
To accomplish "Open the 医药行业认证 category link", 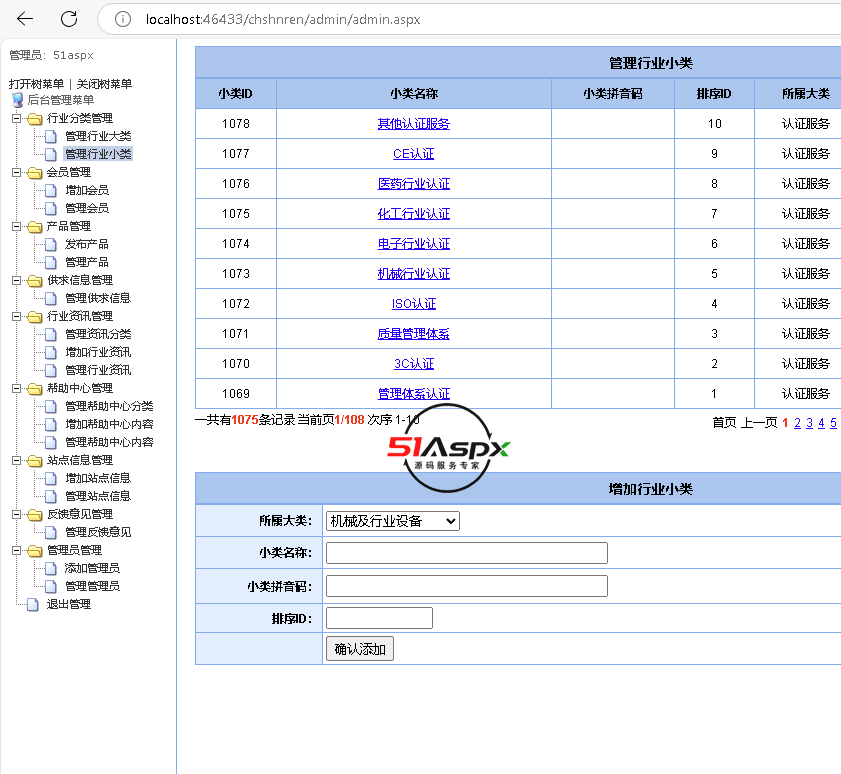I will pyautogui.click(x=414, y=184).
